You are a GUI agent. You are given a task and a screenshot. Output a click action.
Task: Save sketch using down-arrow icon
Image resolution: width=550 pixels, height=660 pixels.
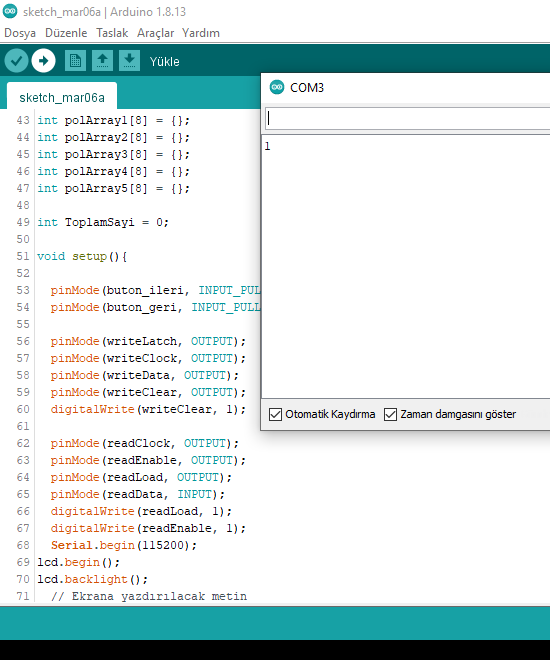click(129, 61)
